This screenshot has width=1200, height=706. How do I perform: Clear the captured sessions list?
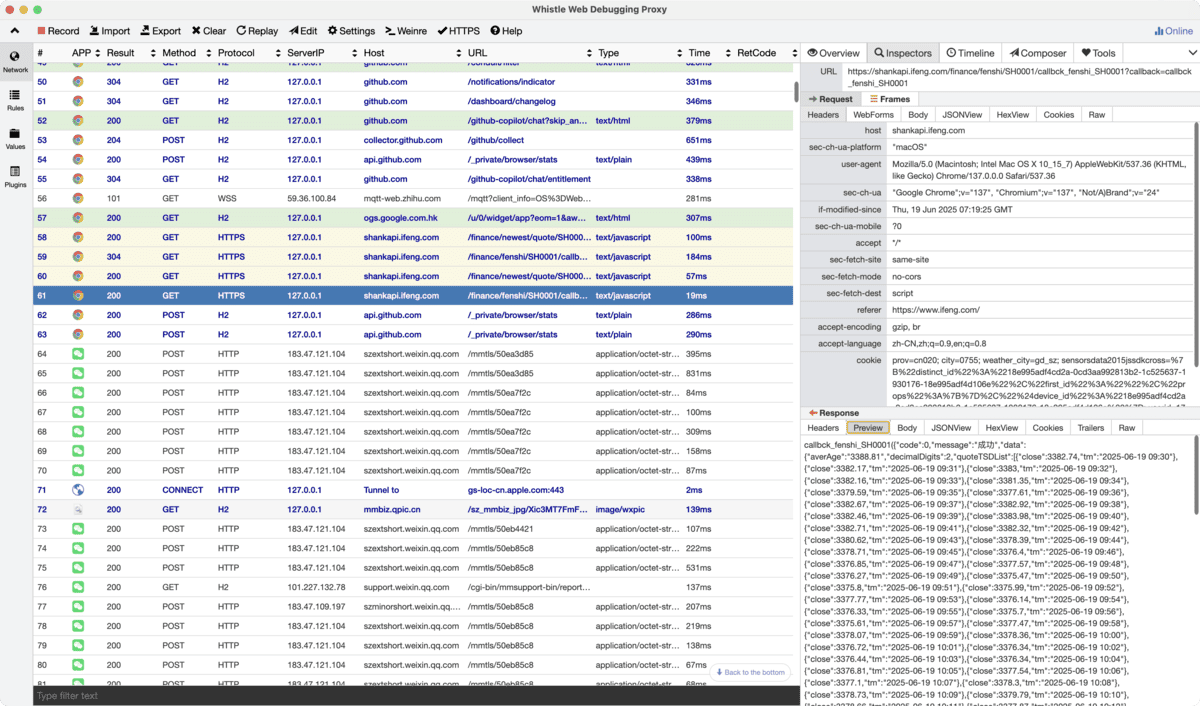pos(209,31)
